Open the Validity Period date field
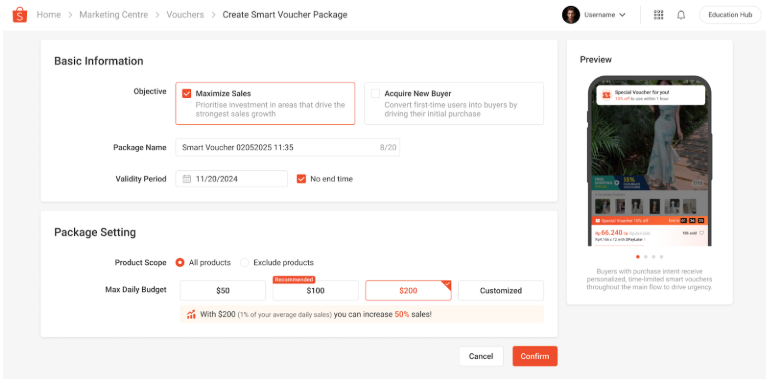The image size is (766, 379). 232,179
